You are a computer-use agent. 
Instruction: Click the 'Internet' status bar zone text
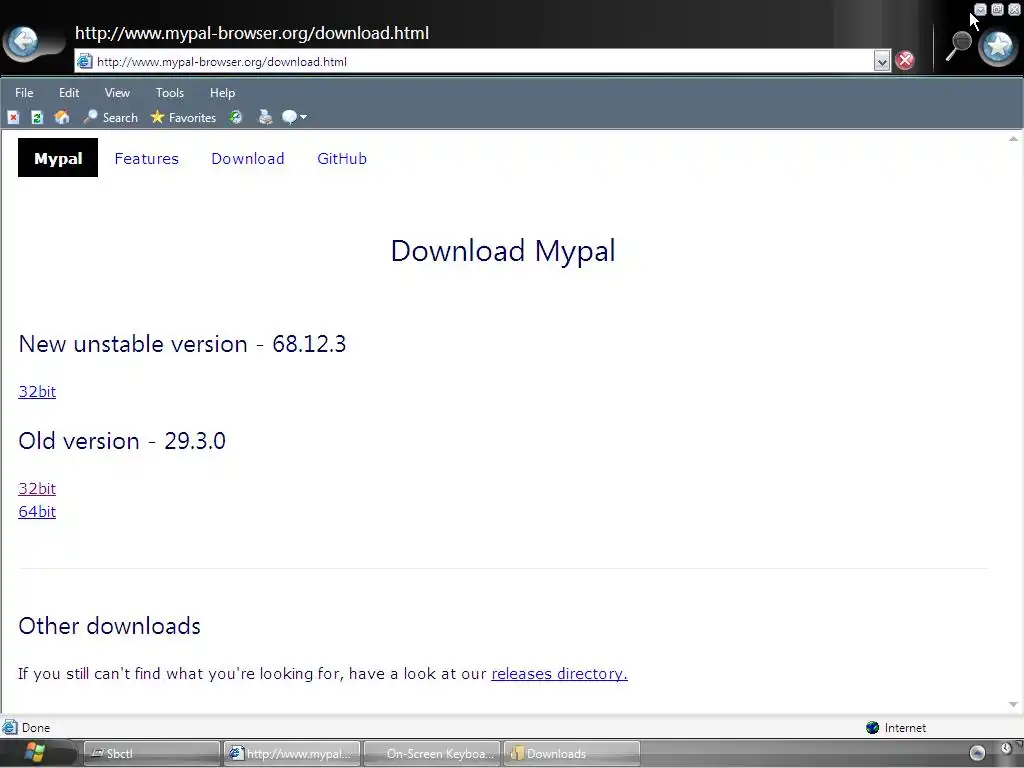(905, 728)
